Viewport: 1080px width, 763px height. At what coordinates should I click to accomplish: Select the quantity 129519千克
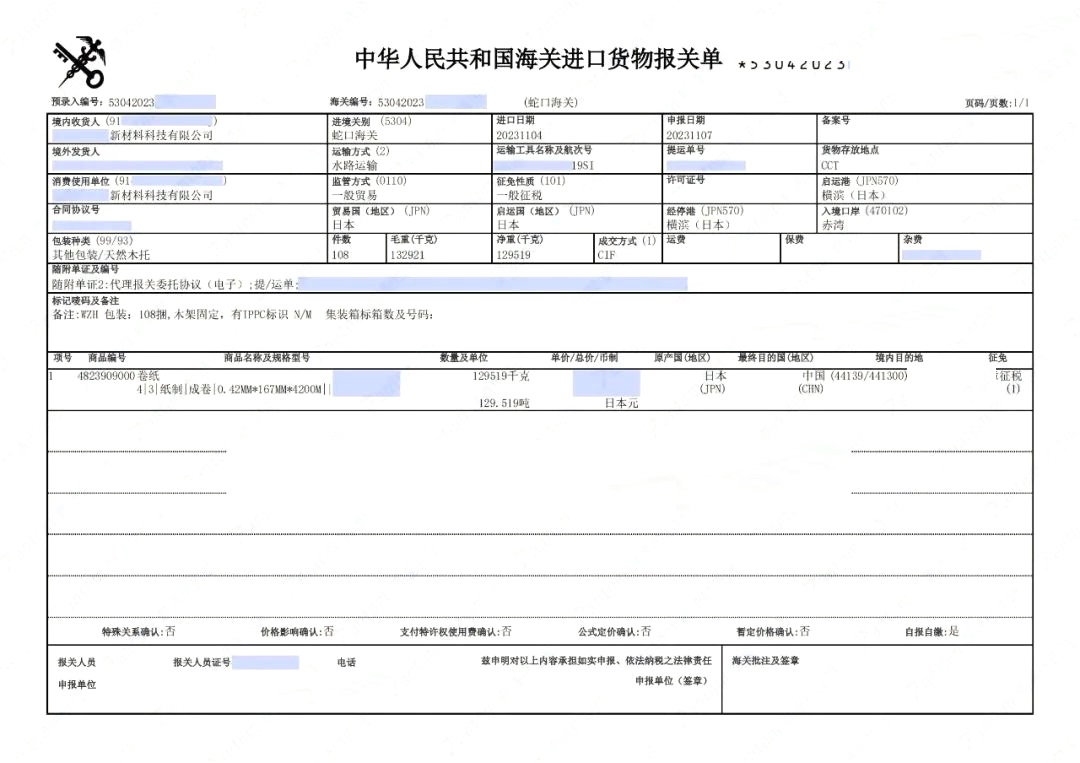[501, 376]
